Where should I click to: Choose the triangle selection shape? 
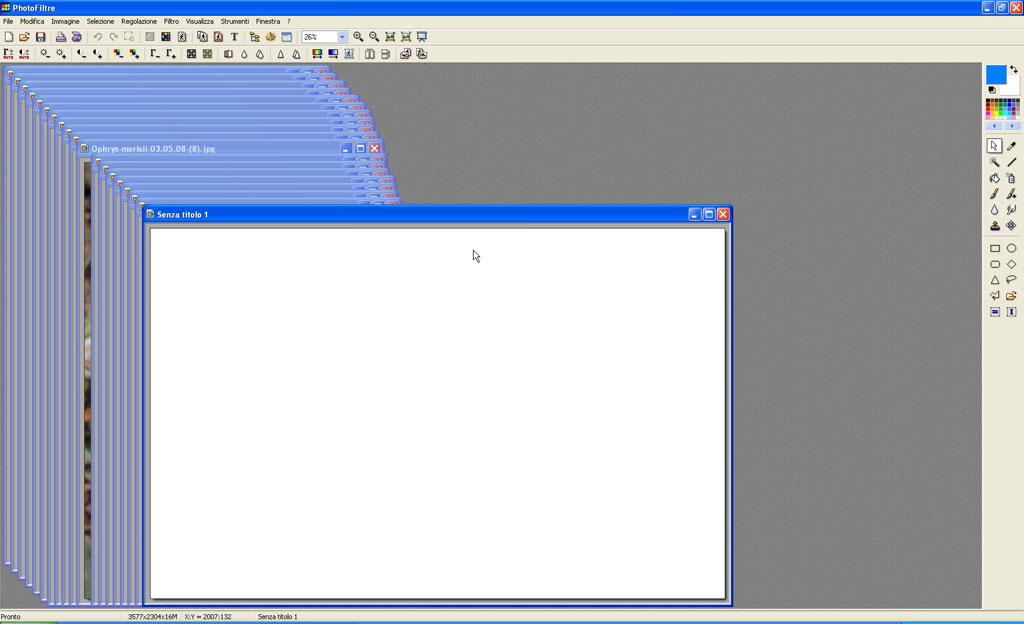pyautogui.click(x=995, y=280)
